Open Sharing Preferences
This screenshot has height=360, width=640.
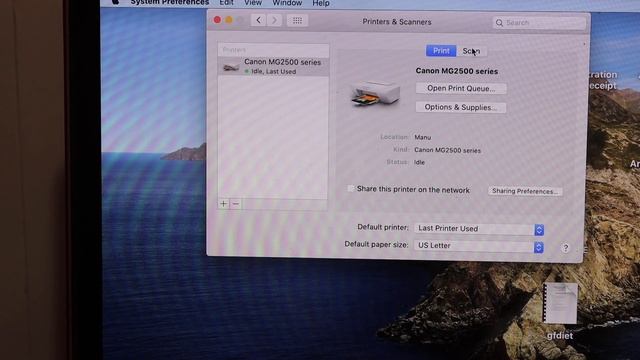(x=525, y=191)
